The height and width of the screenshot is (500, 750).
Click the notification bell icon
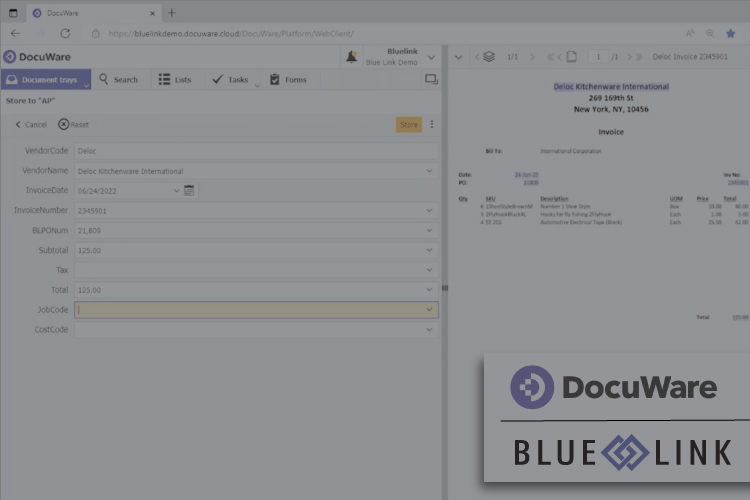[351, 58]
